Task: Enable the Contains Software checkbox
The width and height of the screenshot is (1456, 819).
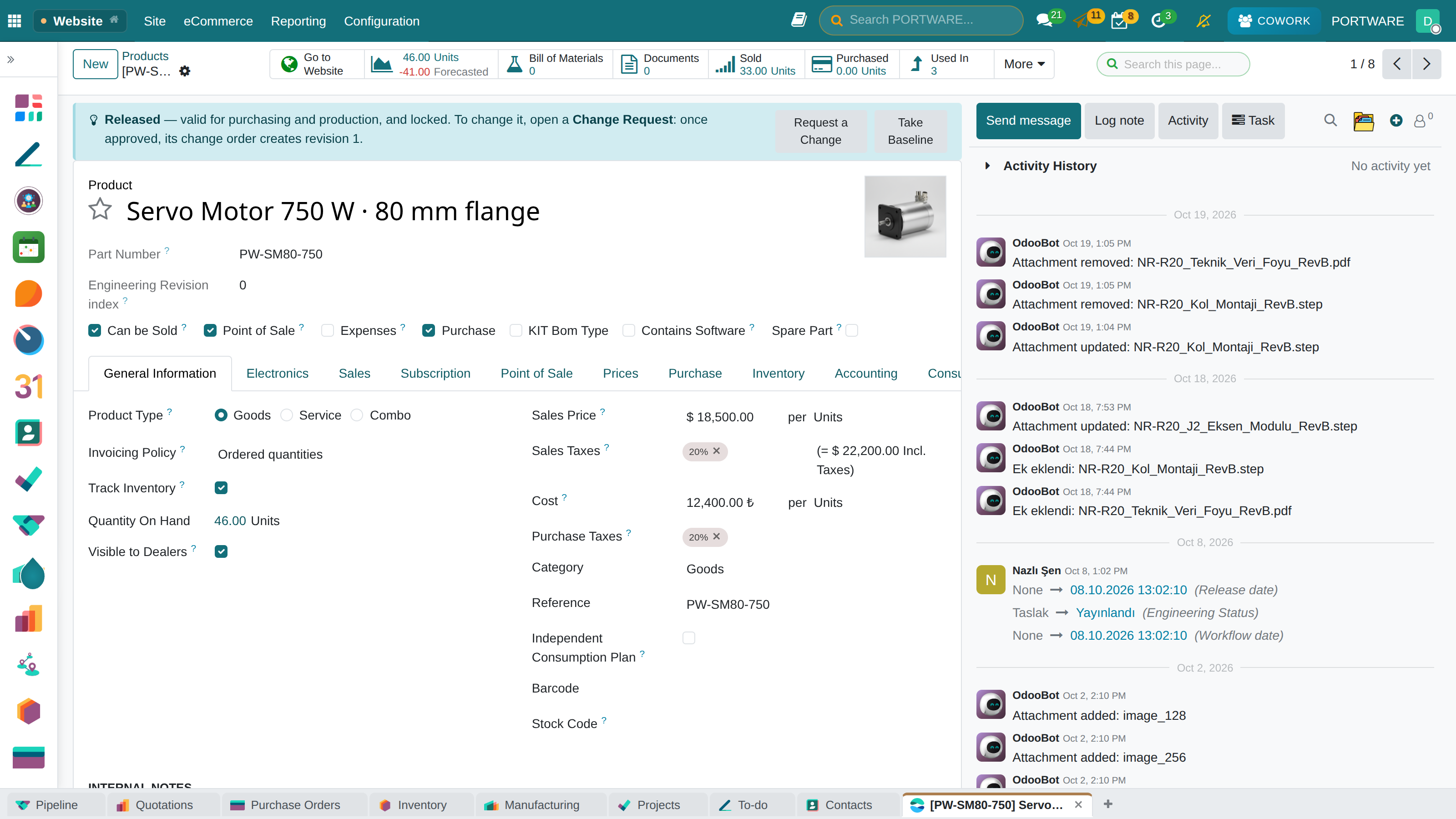Action: tap(628, 330)
